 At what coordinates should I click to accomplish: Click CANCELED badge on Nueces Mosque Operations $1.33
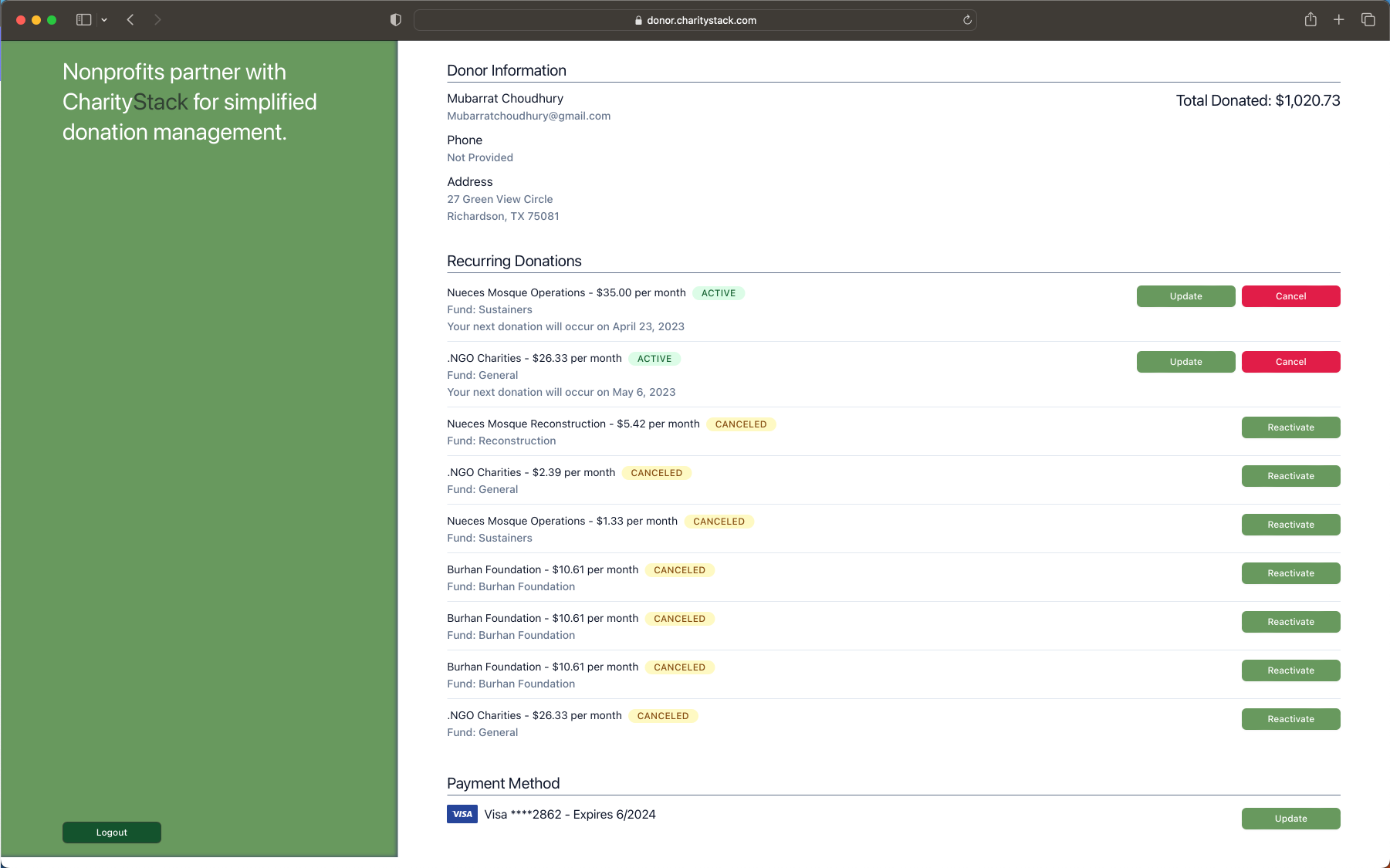pos(719,522)
